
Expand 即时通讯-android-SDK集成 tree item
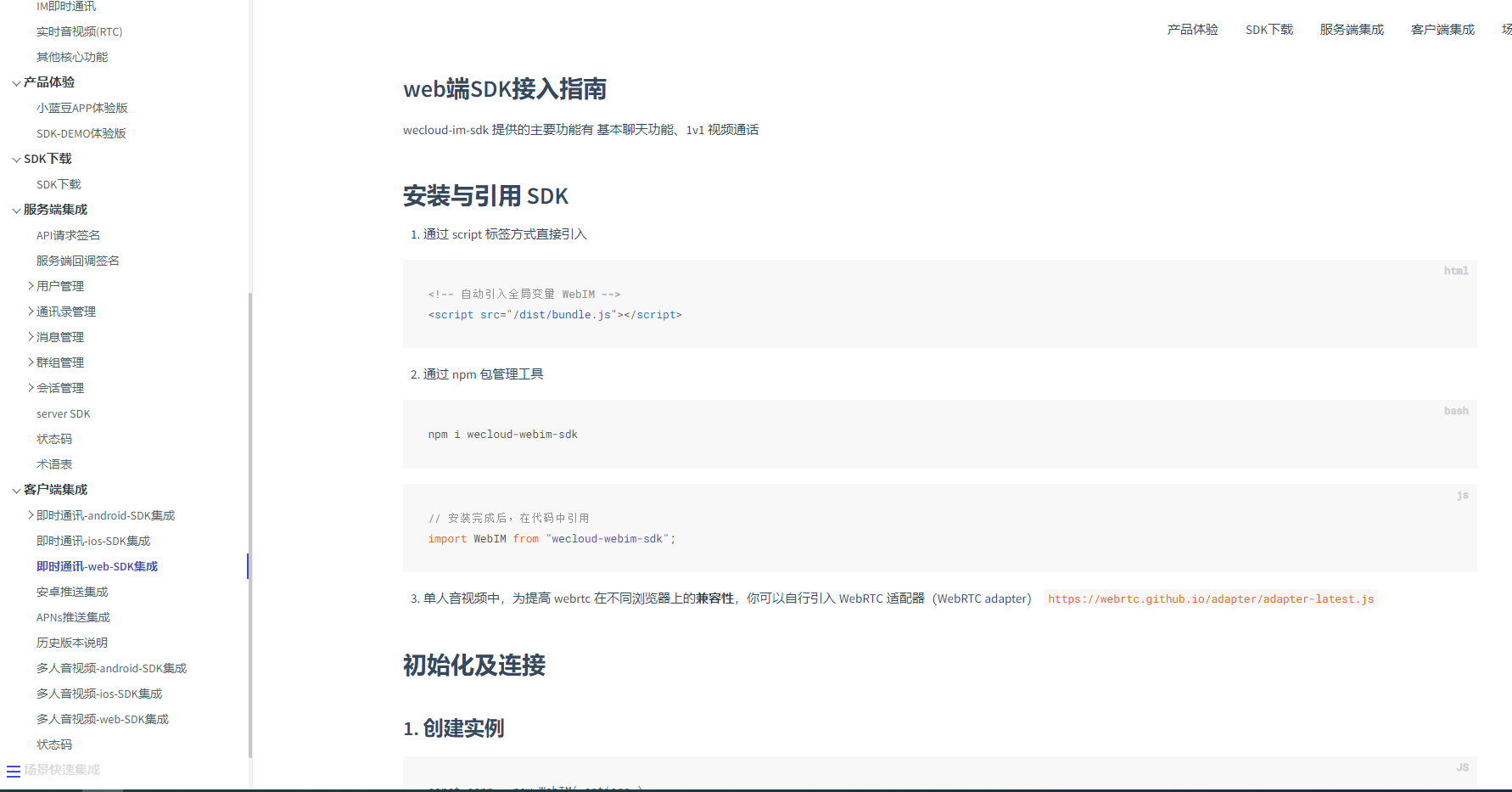pos(31,515)
